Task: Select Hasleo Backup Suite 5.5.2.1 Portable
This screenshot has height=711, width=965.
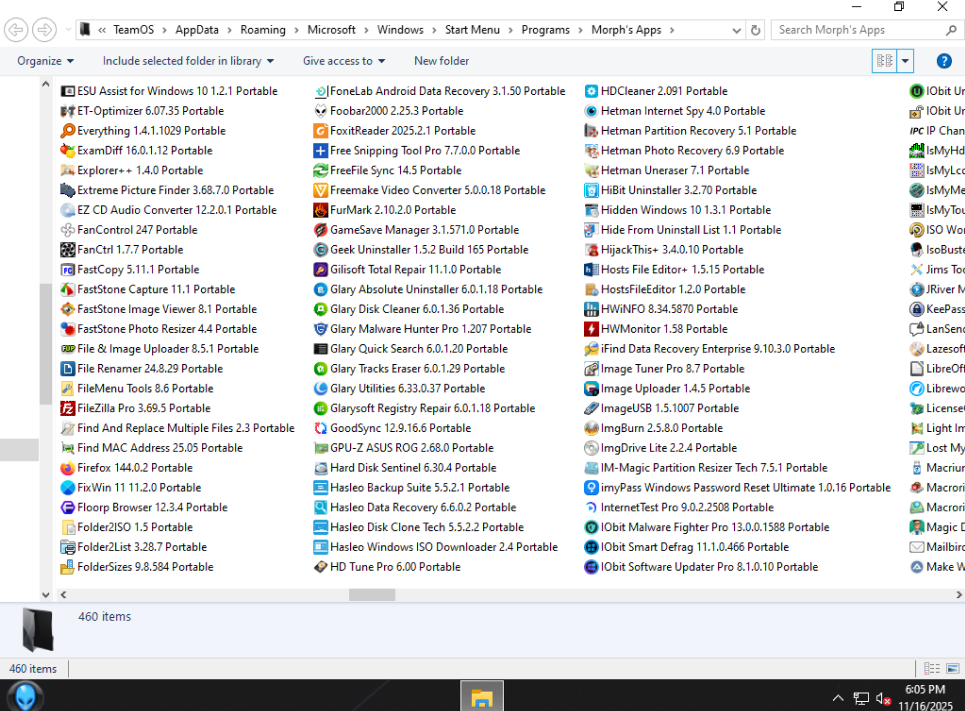Action: (412, 488)
